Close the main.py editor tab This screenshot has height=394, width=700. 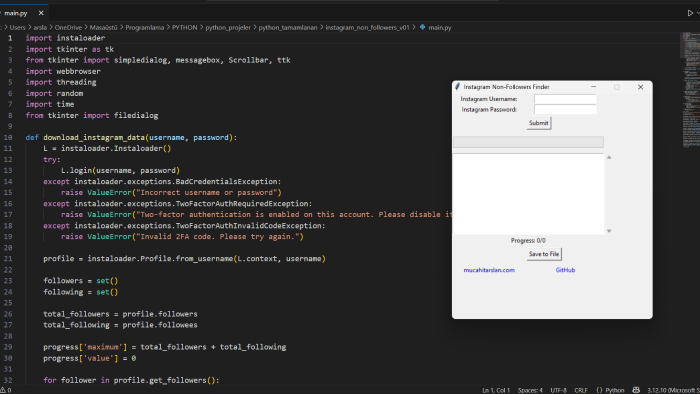(41, 13)
